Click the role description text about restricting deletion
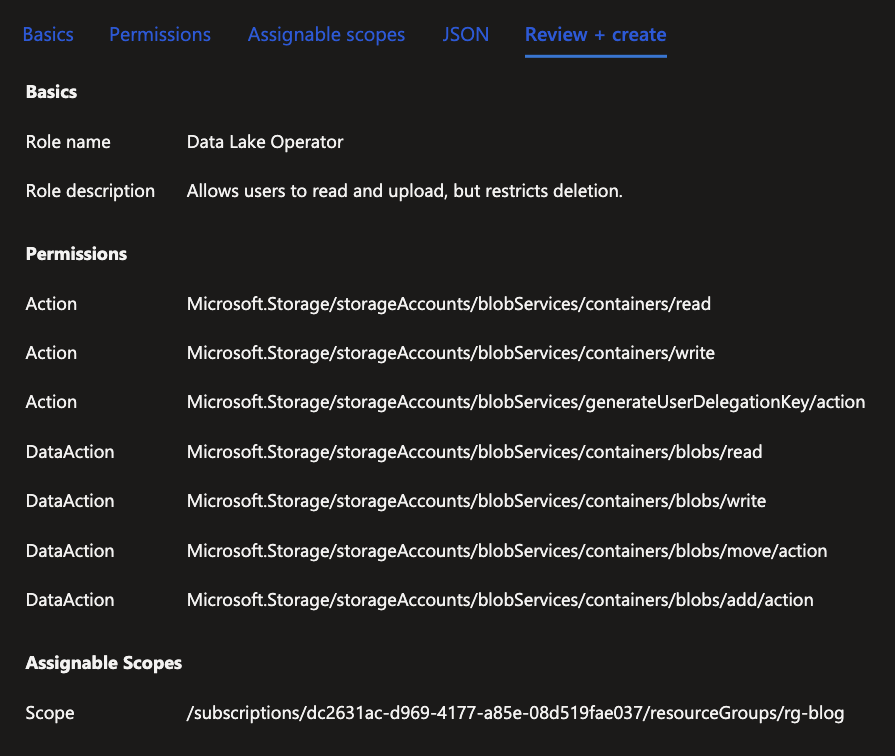This screenshot has height=756, width=895. (404, 191)
